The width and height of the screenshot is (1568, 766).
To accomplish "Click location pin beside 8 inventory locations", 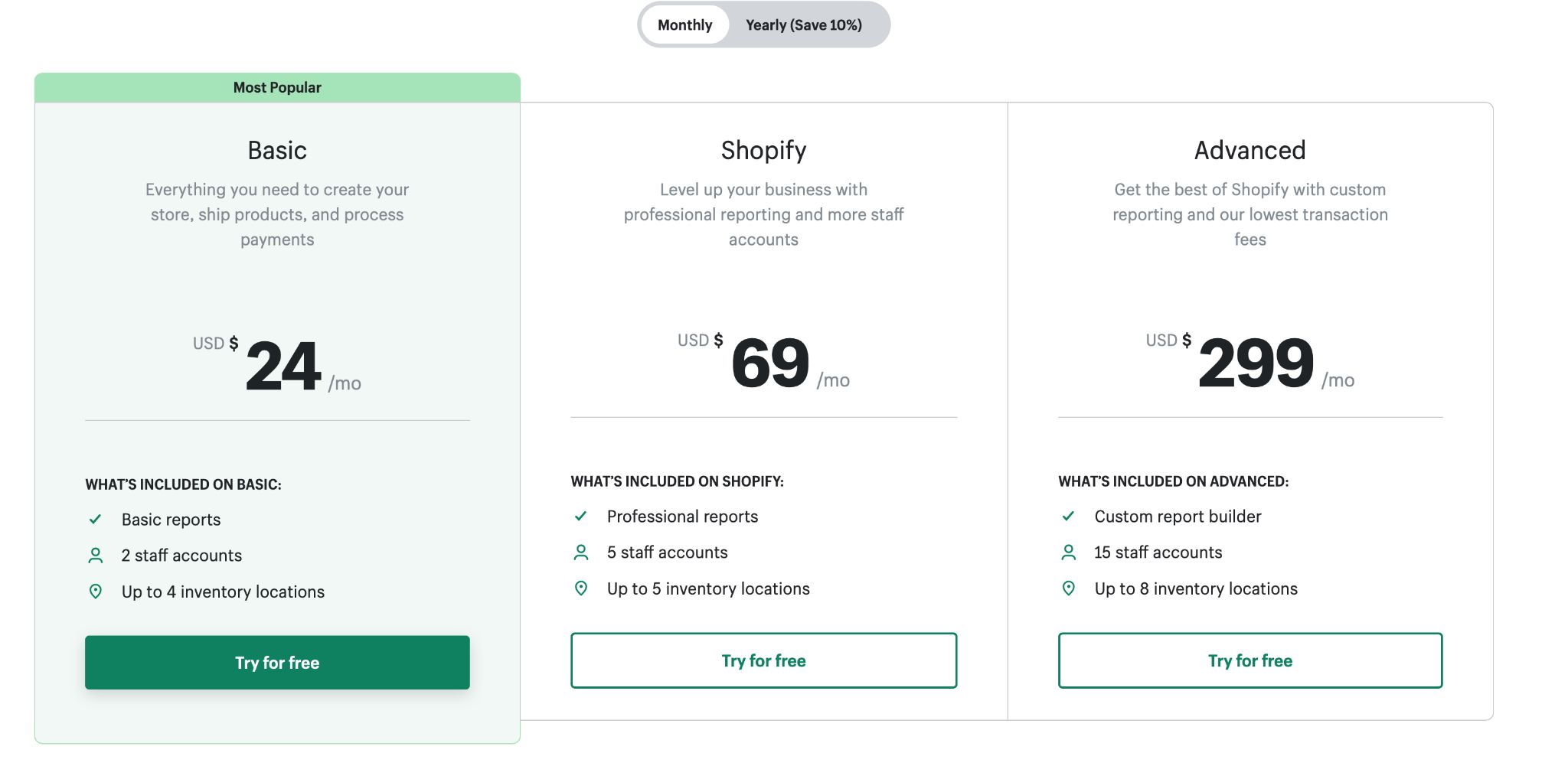I will (x=1069, y=588).
